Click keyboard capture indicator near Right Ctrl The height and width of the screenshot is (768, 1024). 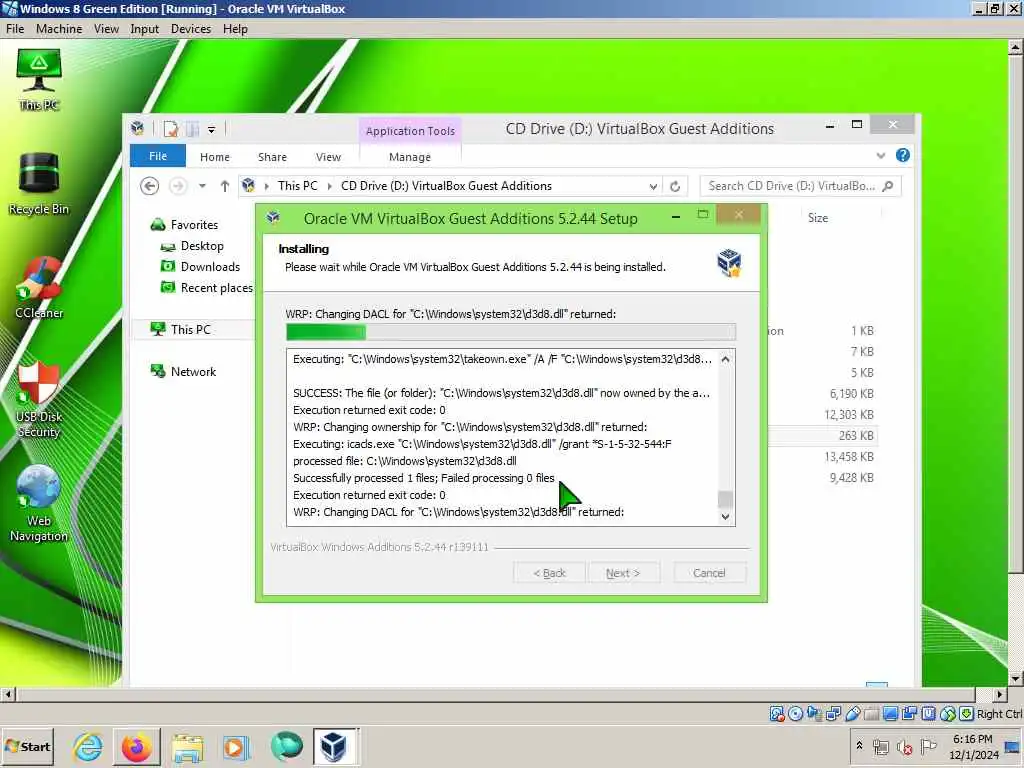(x=967, y=714)
